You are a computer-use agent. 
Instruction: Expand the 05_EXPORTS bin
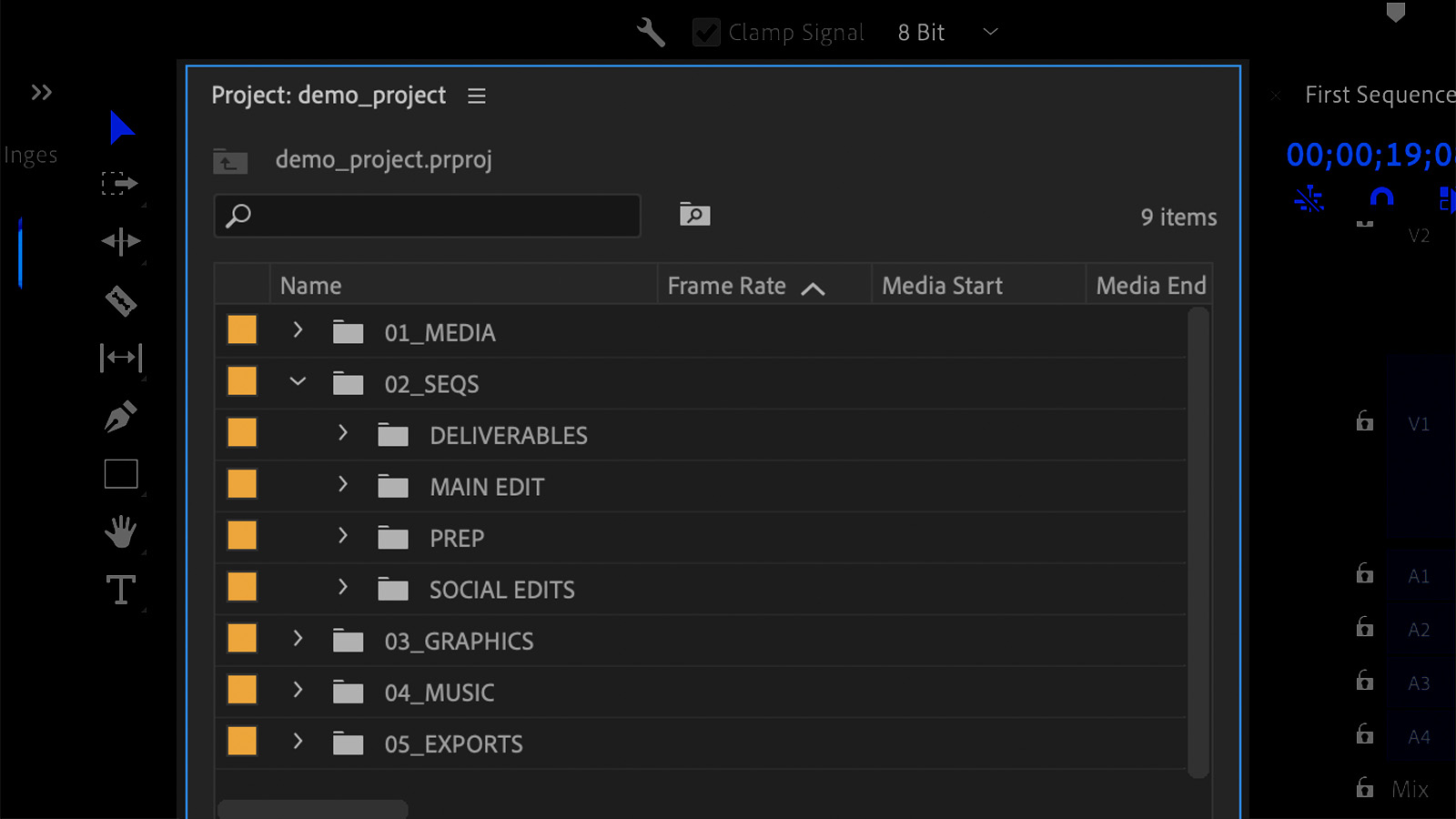tap(298, 742)
